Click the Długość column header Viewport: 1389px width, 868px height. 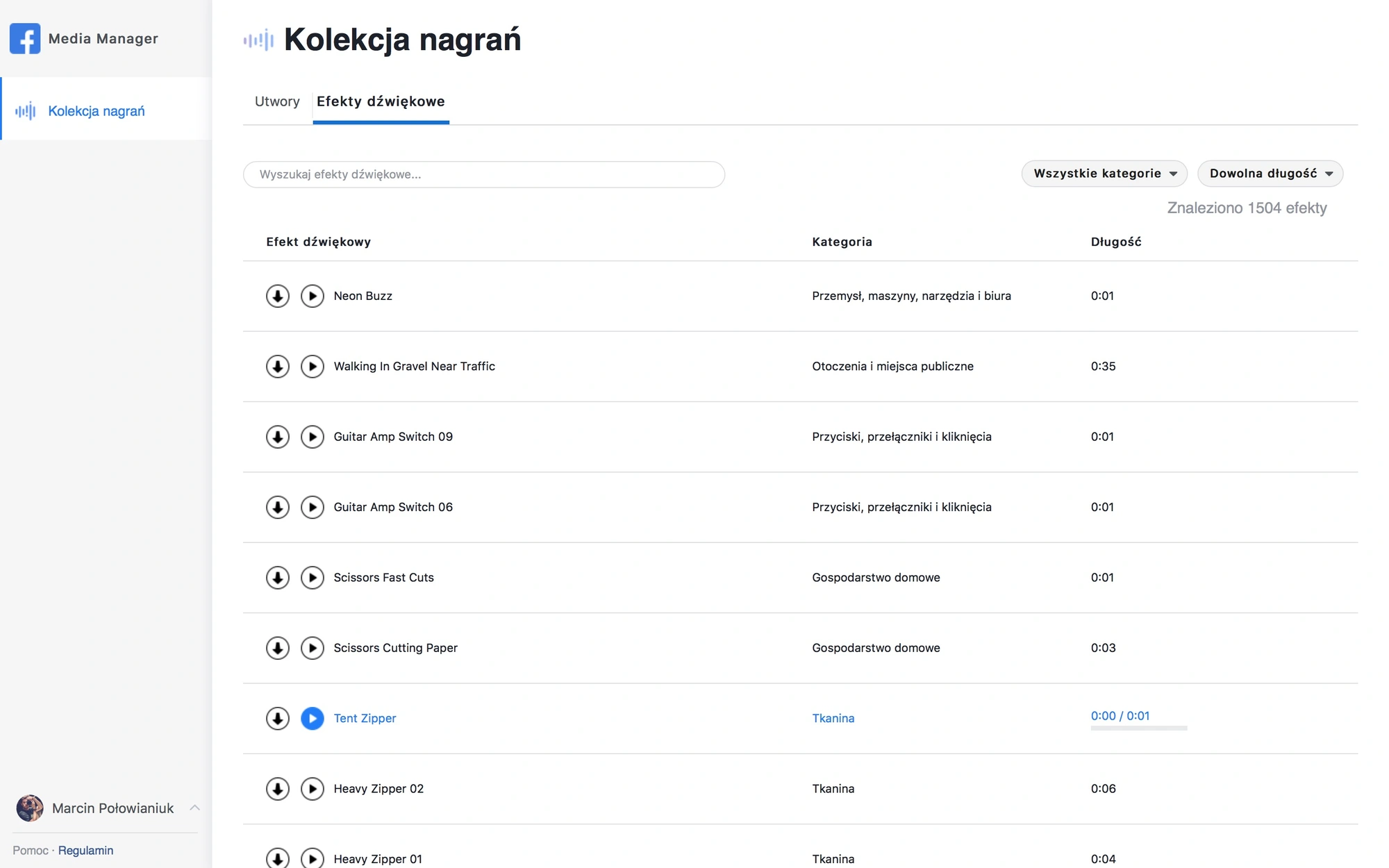(x=1116, y=242)
